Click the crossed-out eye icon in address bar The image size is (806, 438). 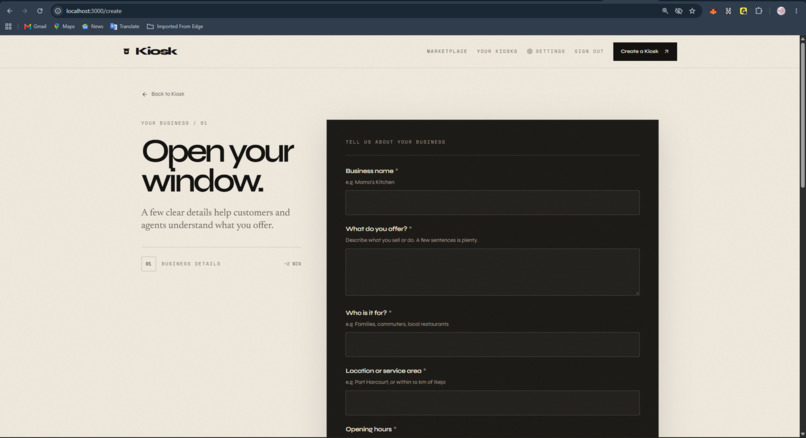679,11
